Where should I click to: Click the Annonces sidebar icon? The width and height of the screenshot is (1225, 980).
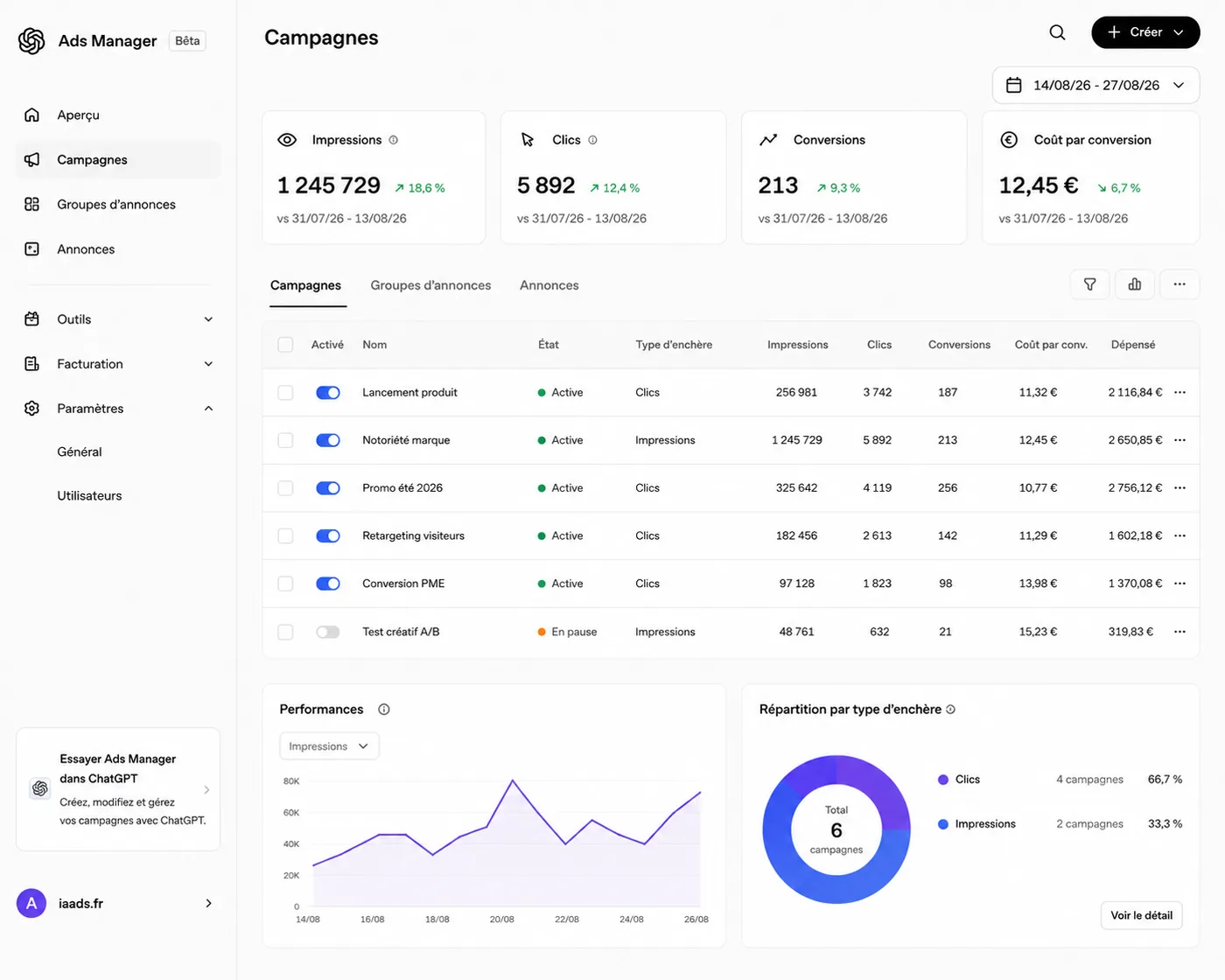31,248
